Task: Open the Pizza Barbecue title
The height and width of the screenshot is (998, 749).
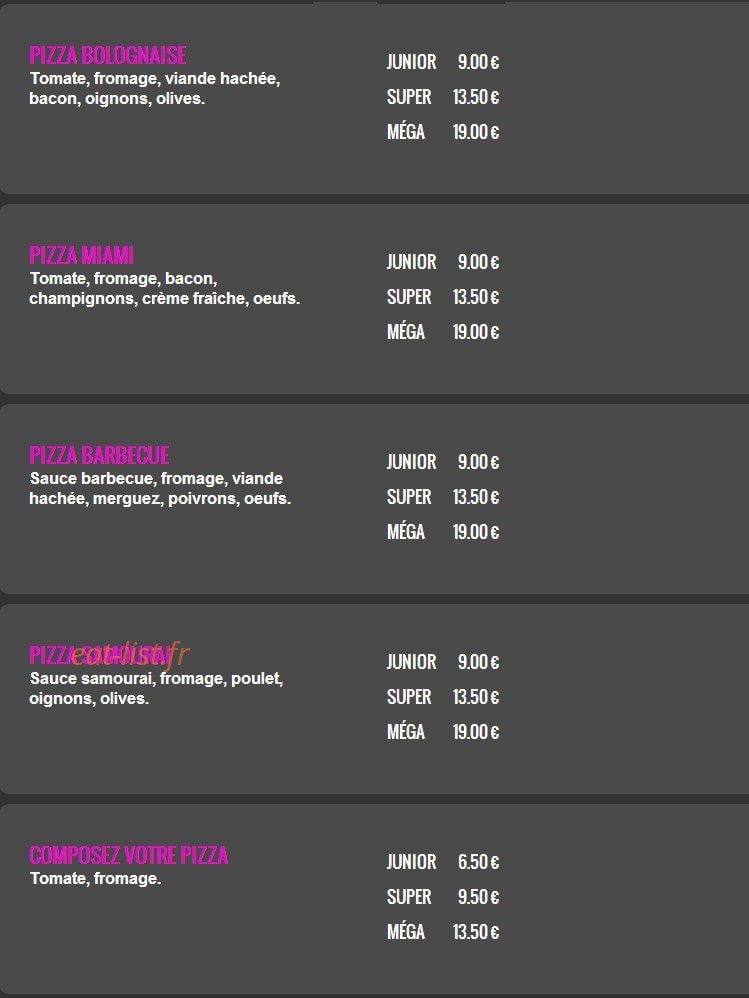Action: [99, 455]
